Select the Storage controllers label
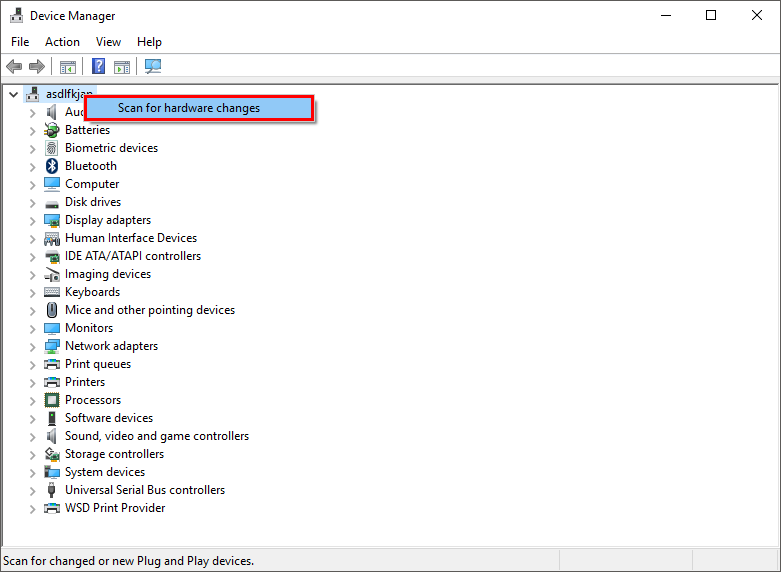The image size is (781, 572). pyautogui.click(x=115, y=454)
